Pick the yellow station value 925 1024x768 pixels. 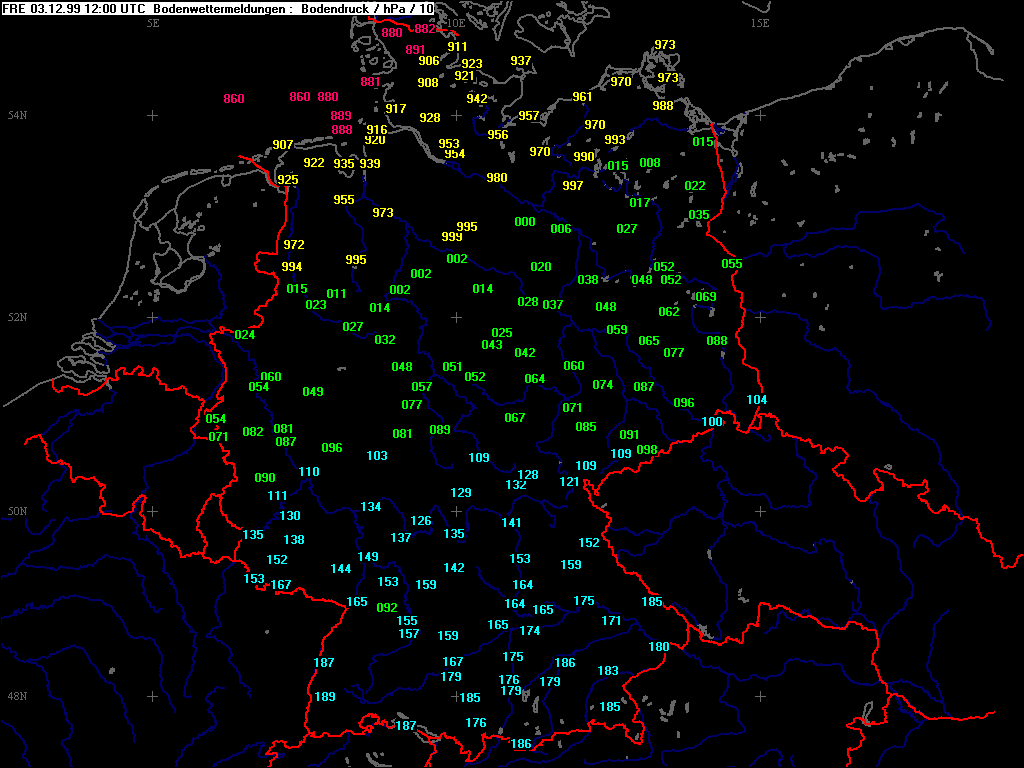click(288, 180)
